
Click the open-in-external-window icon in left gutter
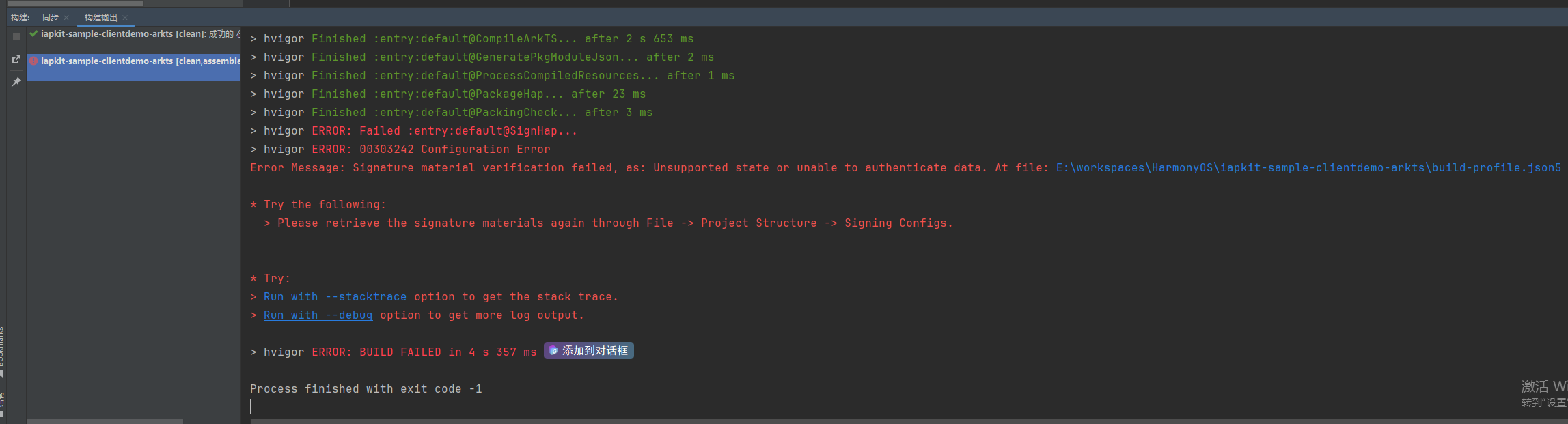pos(16,60)
